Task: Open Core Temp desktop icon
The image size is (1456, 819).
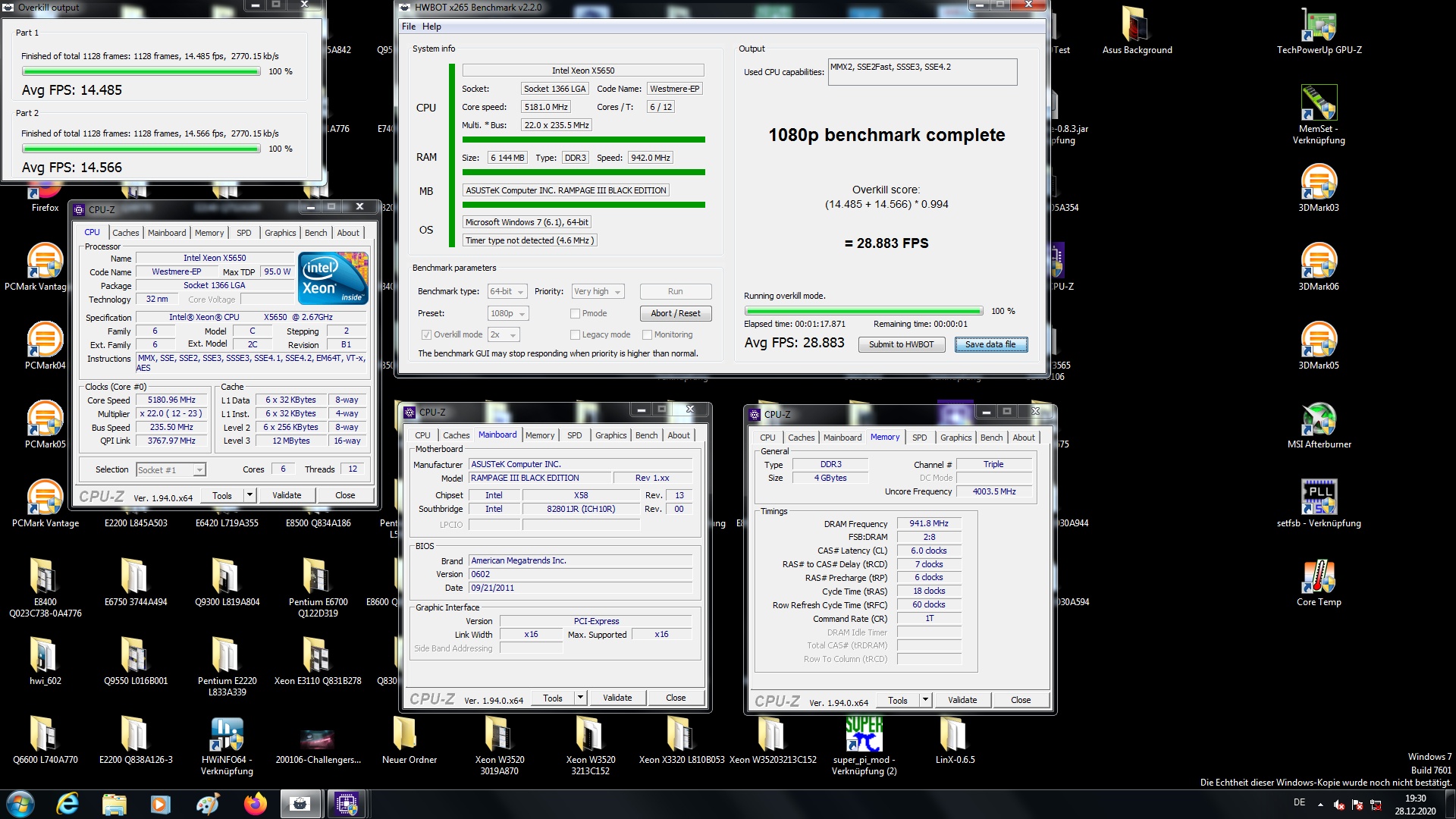Action: pyautogui.click(x=1319, y=582)
